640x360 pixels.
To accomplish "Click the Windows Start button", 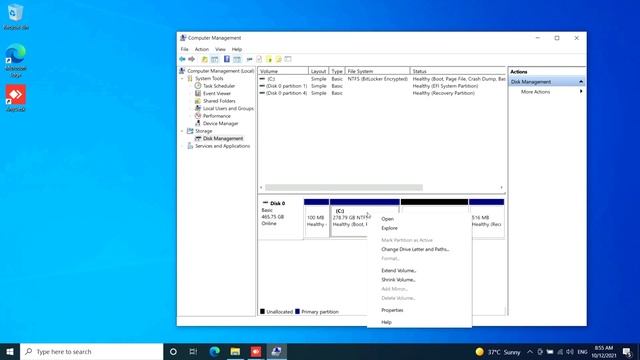I will [x=10, y=351].
